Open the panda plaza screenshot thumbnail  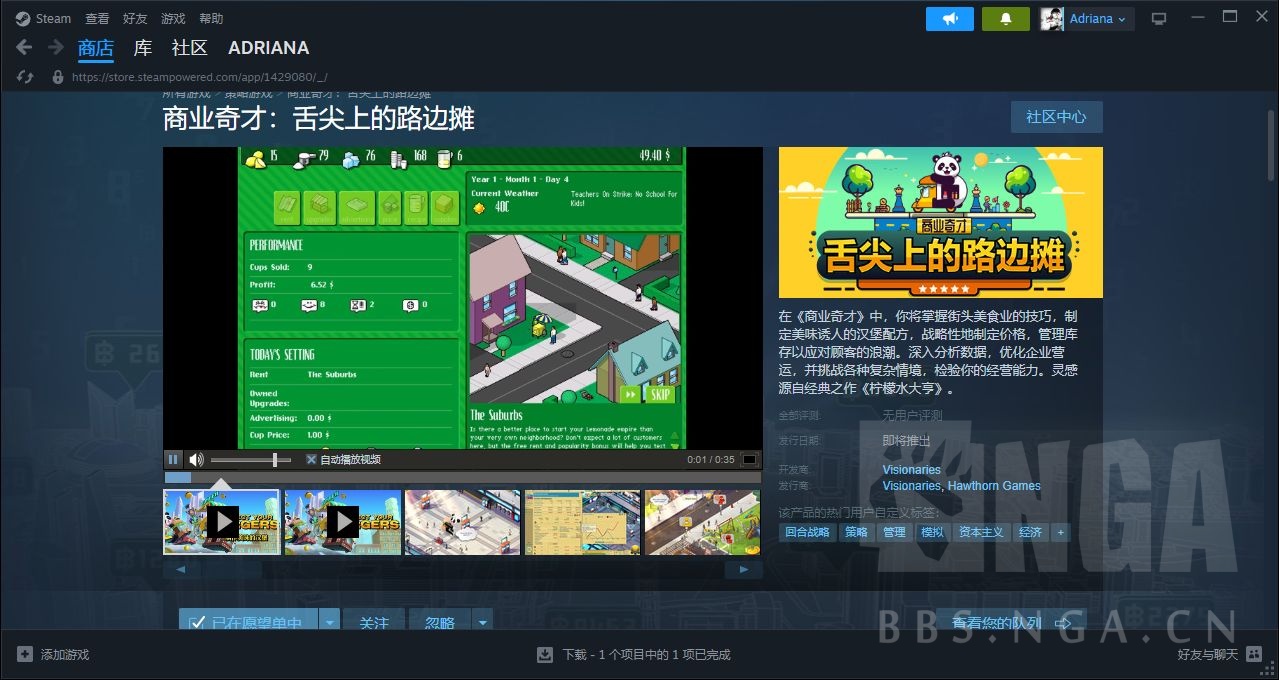click(x=462, y=522)
